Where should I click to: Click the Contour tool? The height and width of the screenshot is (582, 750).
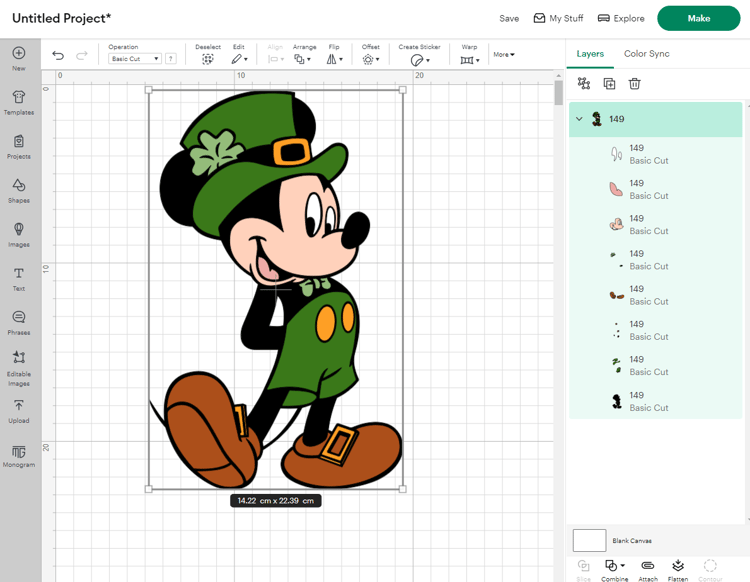coord(710,570)
